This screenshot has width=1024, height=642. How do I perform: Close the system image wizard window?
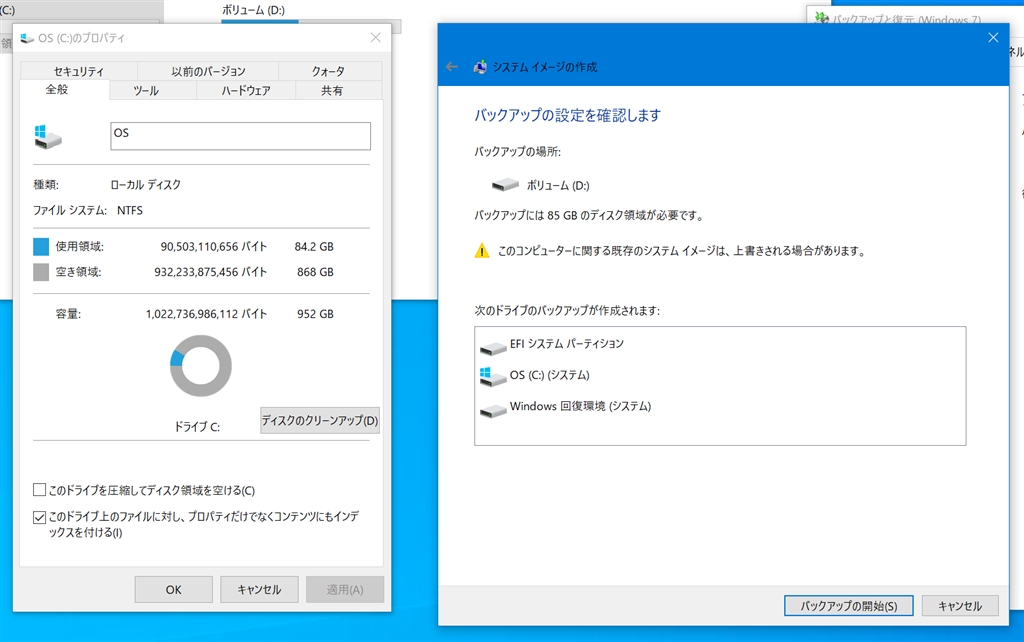click(993, 38)
